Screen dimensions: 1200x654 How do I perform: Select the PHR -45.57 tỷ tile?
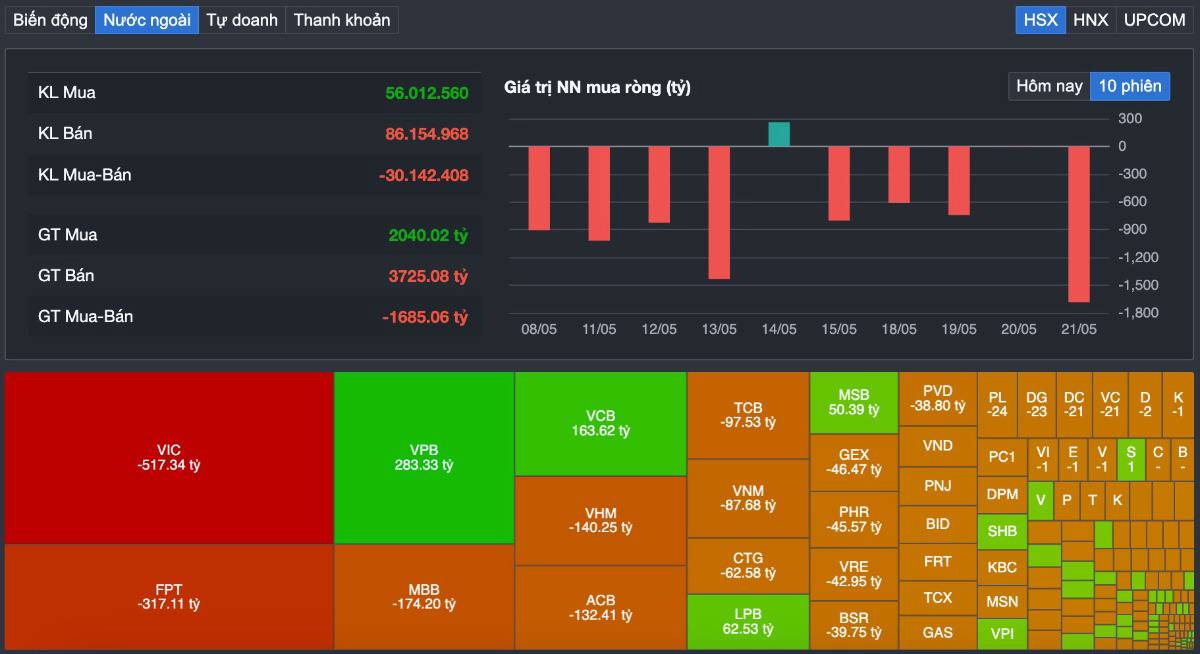(x=854, y=519)
